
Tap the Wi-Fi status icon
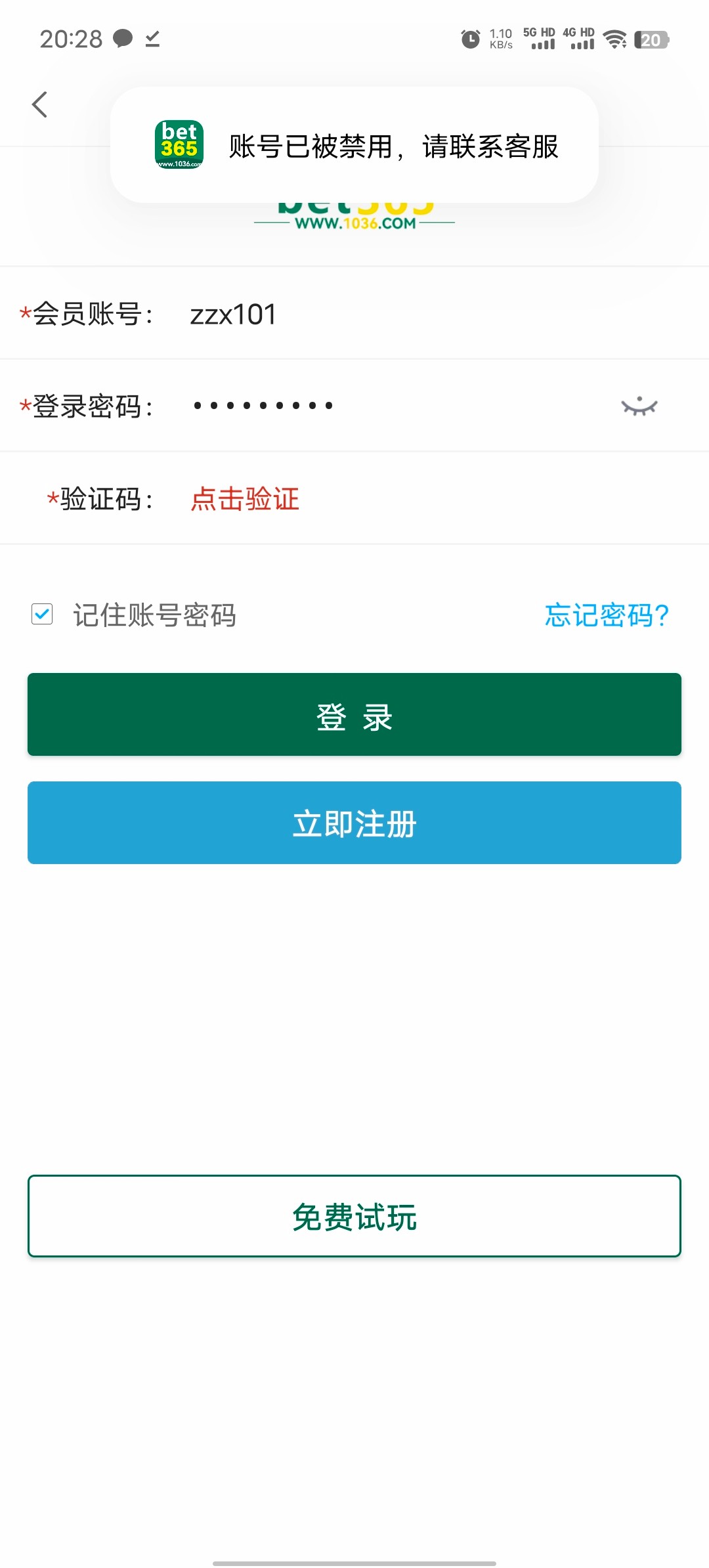coord(615,39)
